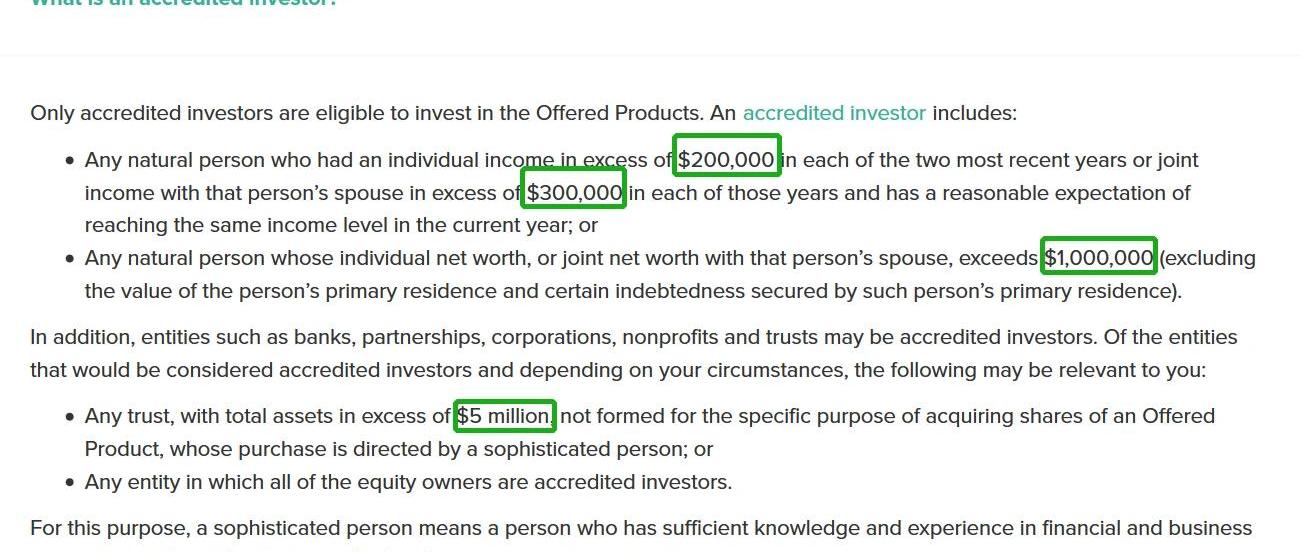Select the highlighted $1,000,000 figure
1301x552 pixels.
1099,258
